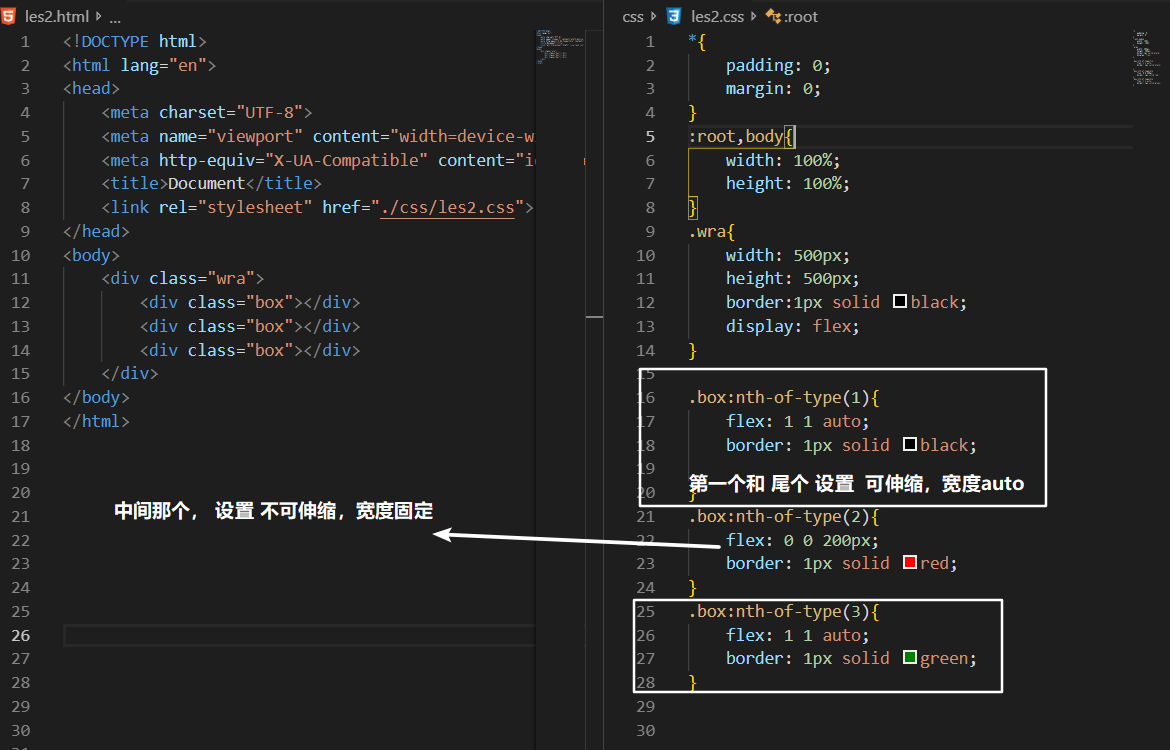
Task: Click the '...' breadcrumb next to les2.html
Action: 114,16
